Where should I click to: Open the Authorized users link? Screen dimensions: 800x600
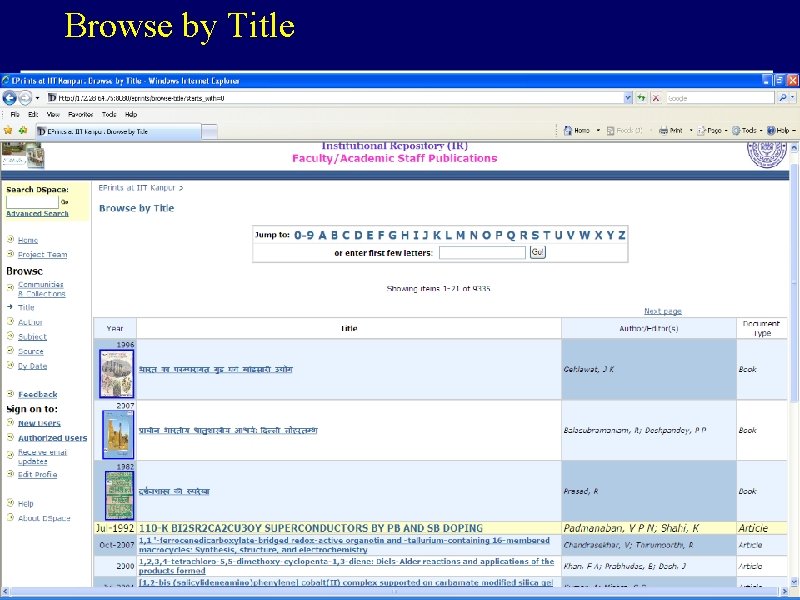pos(52,438)
